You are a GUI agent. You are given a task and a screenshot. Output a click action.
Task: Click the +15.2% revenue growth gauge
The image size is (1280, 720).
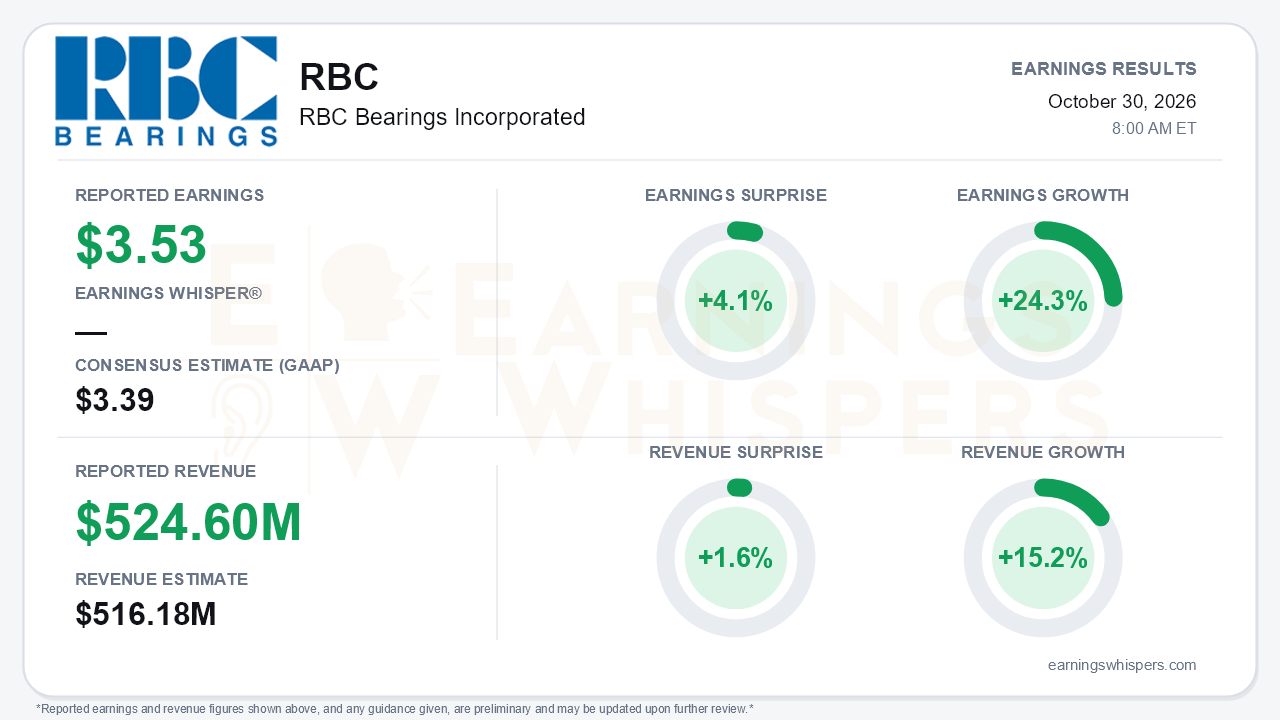(x=1043, y=558)
